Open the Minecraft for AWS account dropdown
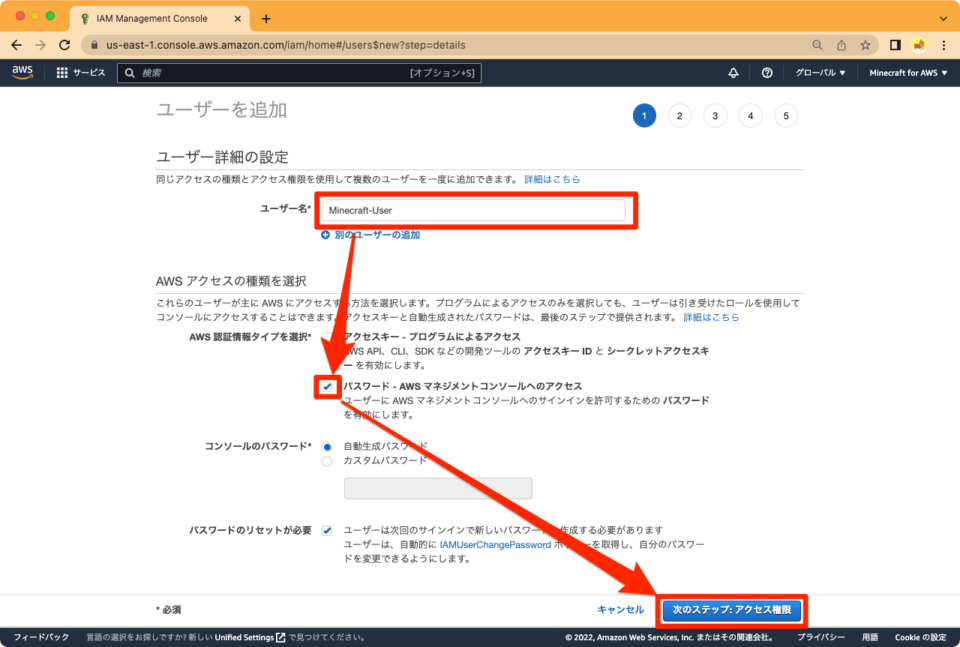This screenshot has width=960, height=647. point(906,72)
